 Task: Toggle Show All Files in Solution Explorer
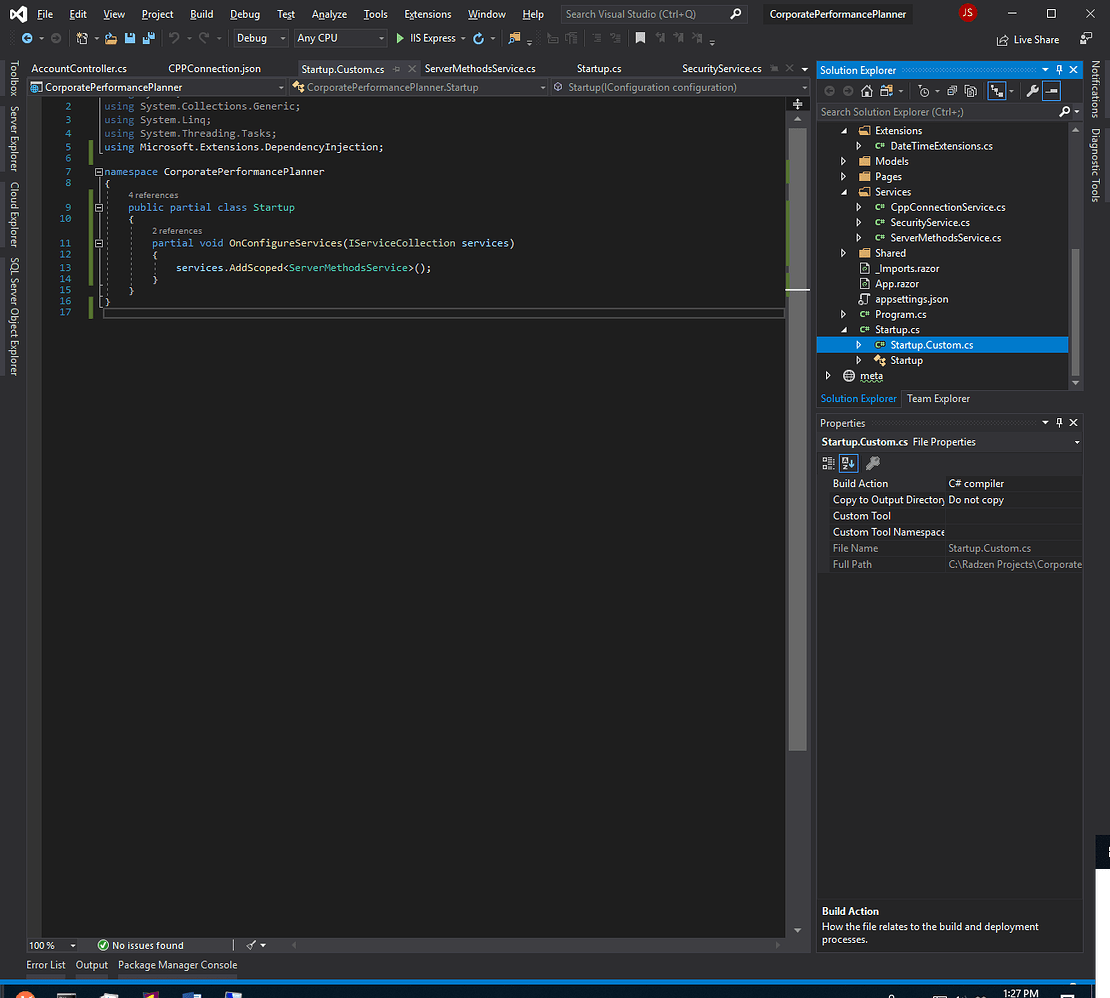[x=971, y=91]
